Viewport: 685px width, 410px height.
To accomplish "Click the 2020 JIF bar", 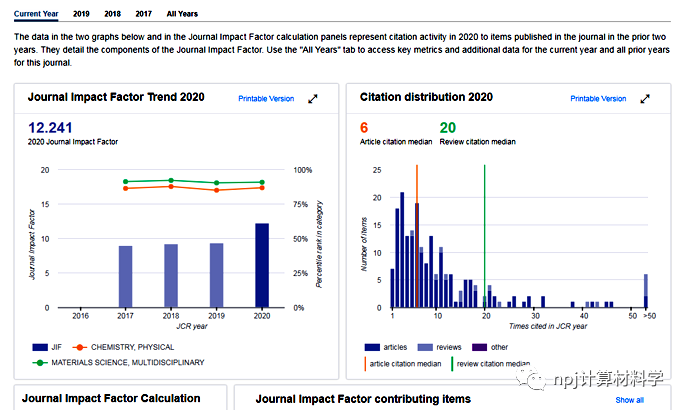I will point(262,265).
